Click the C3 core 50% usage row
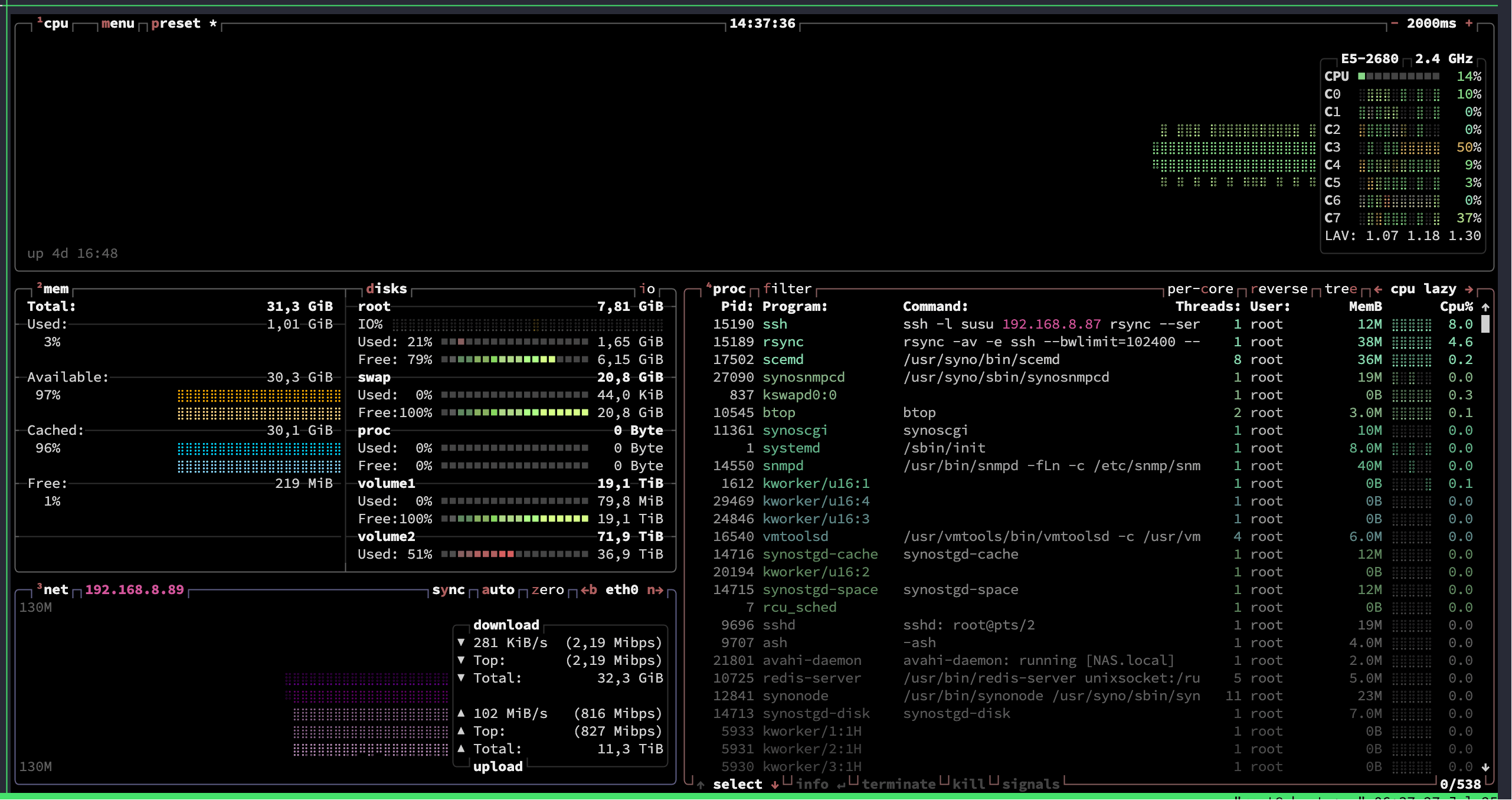 tap(1403, 147)
